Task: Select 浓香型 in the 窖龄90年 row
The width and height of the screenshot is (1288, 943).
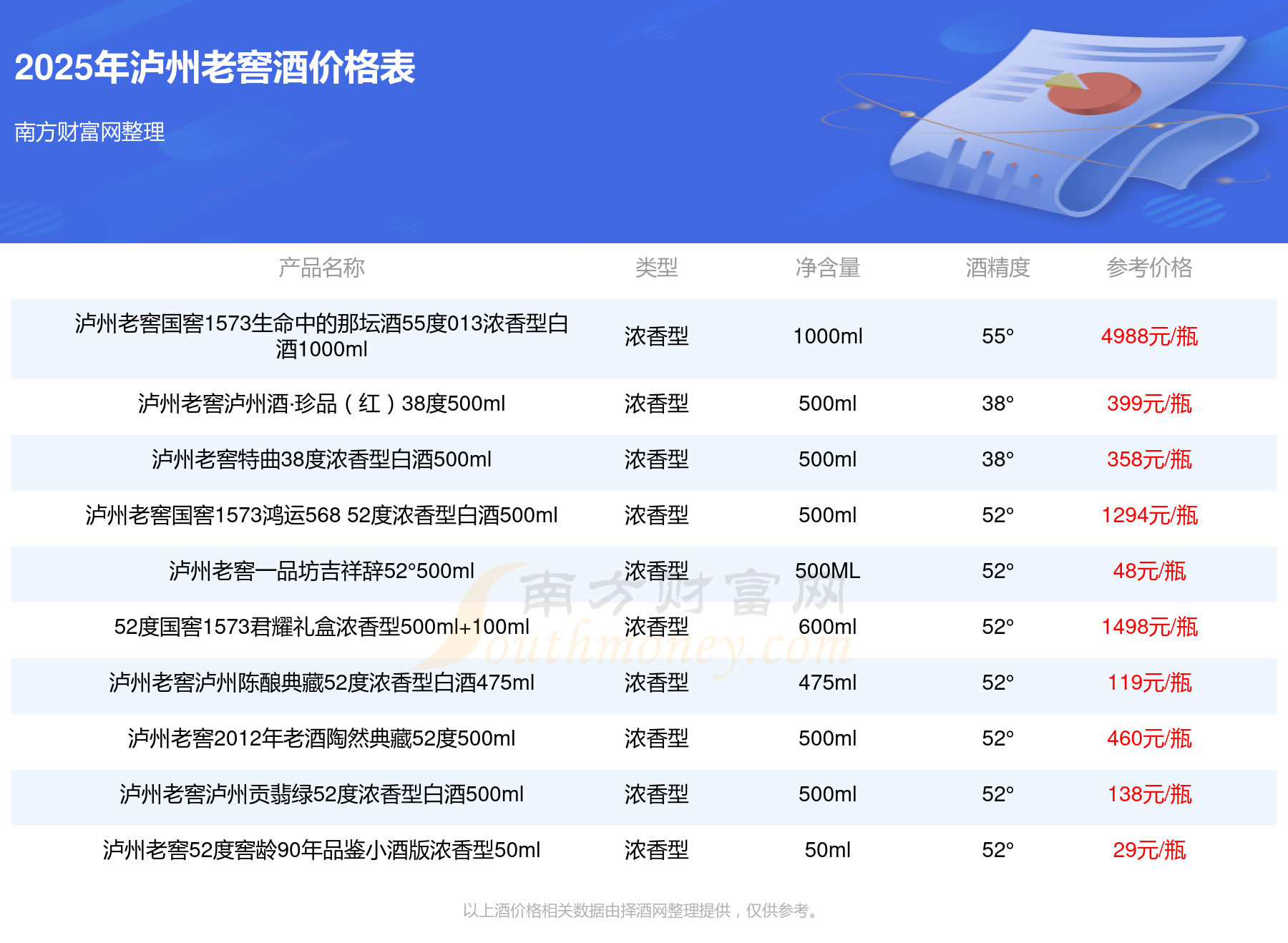Action: (x=656, y=850)
